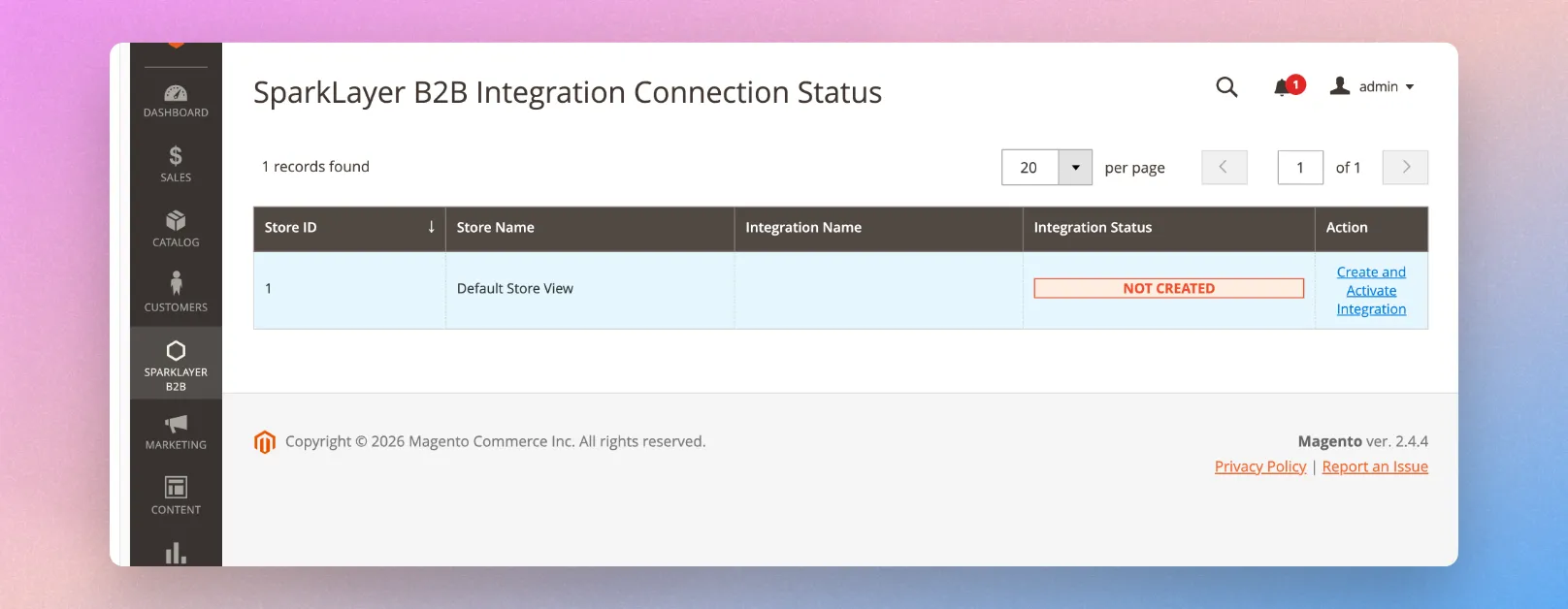Image resolution: width=1568 pixels, height=609 pixels.
Task: Click the Action column header
Action: (1371, 228)
